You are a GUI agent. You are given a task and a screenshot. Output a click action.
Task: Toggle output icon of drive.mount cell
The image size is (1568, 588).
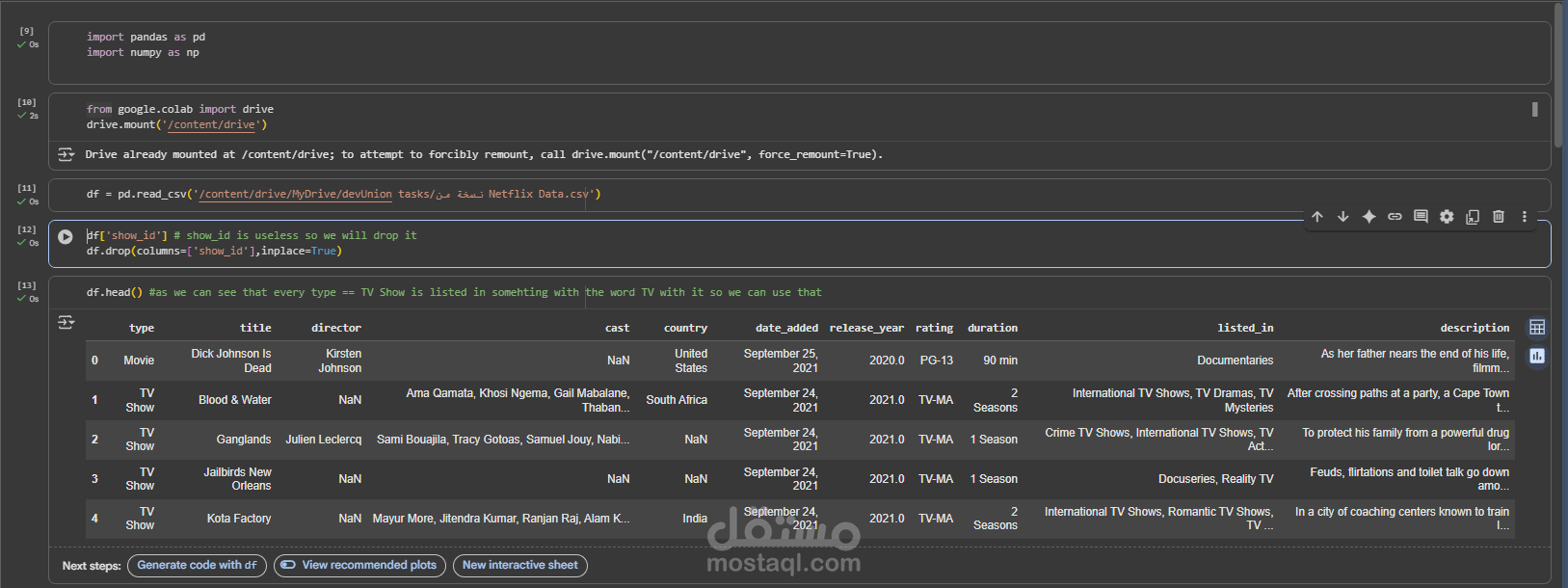(66, 154)
